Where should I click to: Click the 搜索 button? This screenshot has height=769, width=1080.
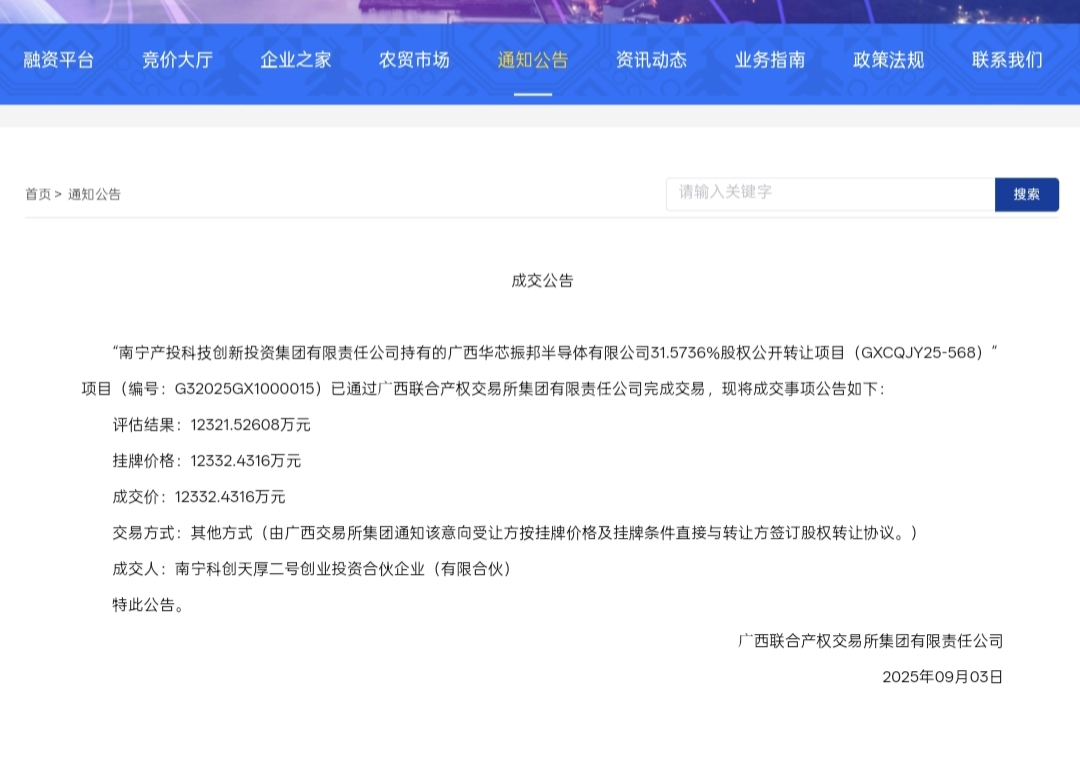click(1026, 194)
